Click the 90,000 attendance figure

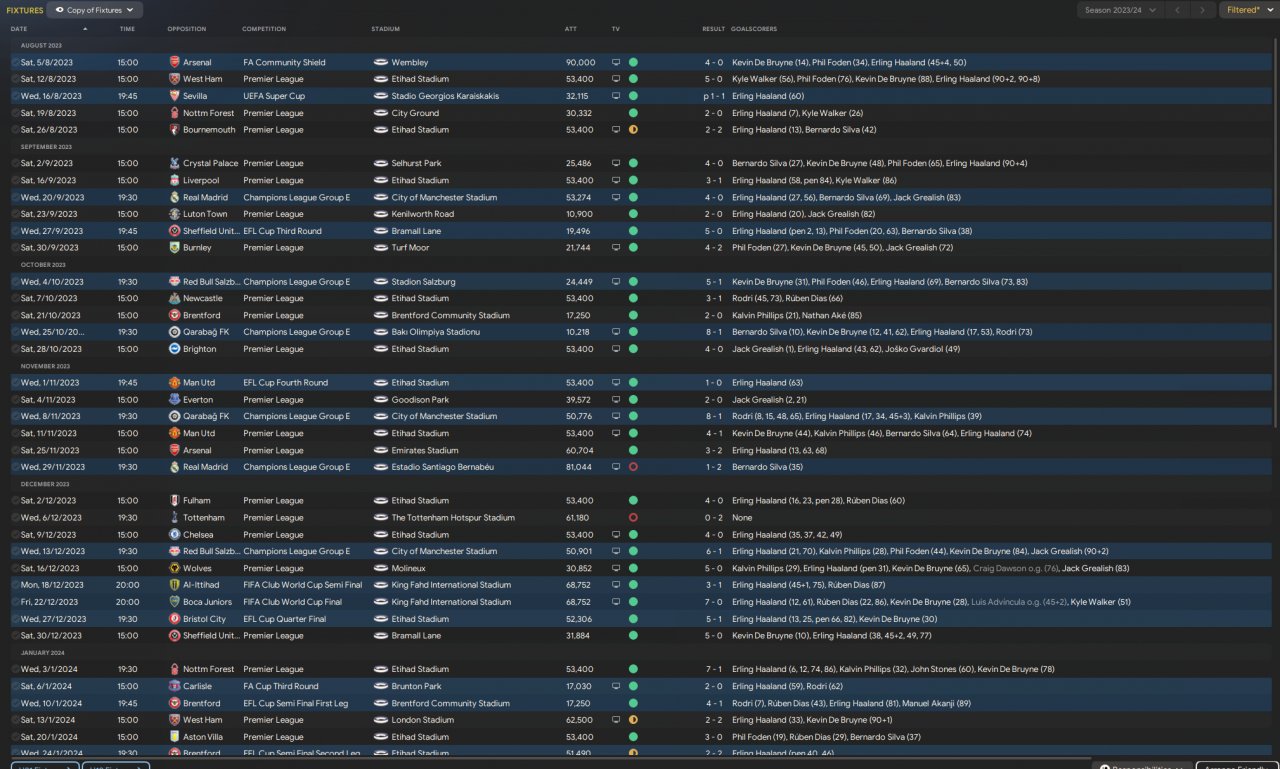coord(580,63)
